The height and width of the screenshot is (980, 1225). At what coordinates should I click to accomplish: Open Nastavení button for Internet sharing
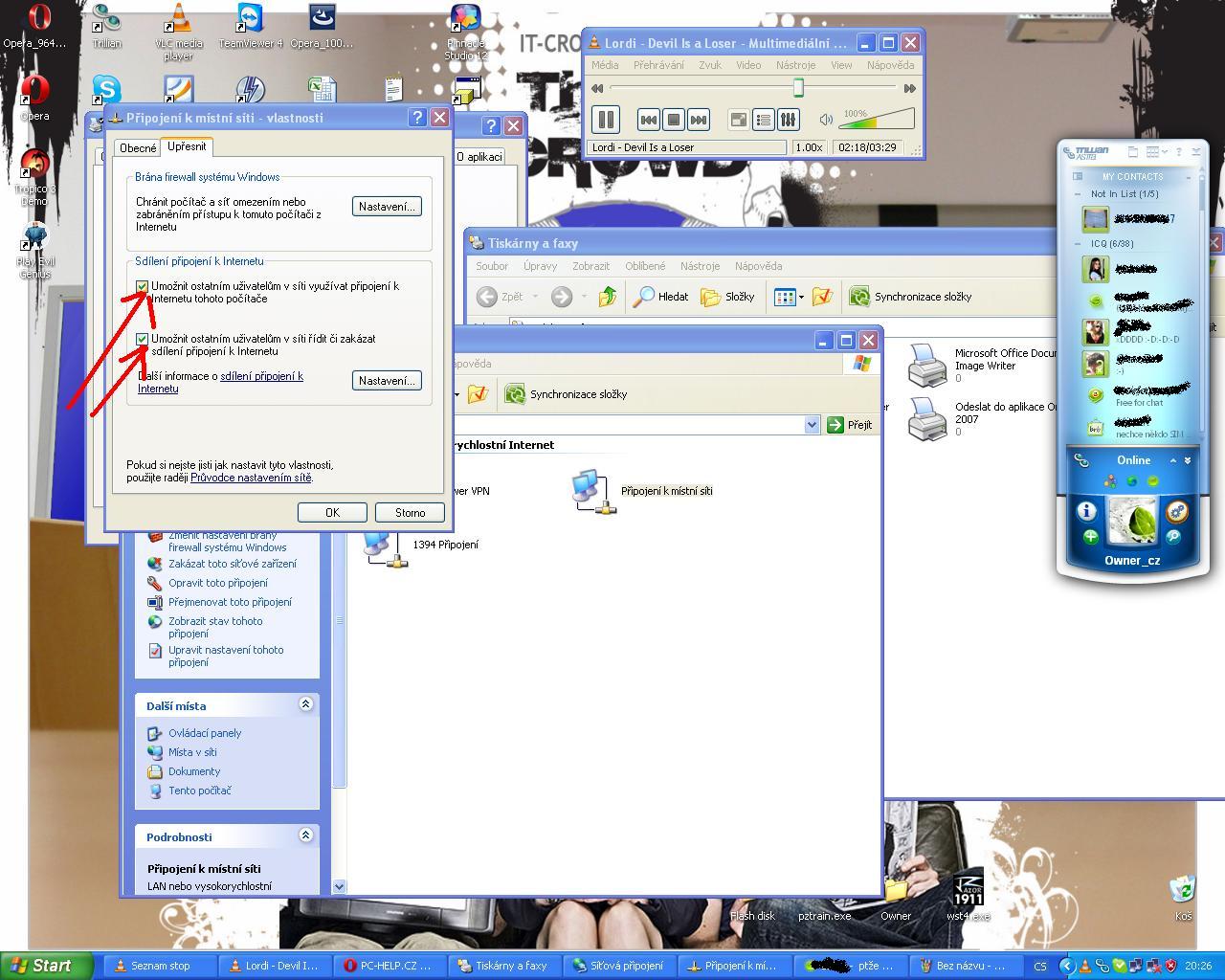point(387,381)
